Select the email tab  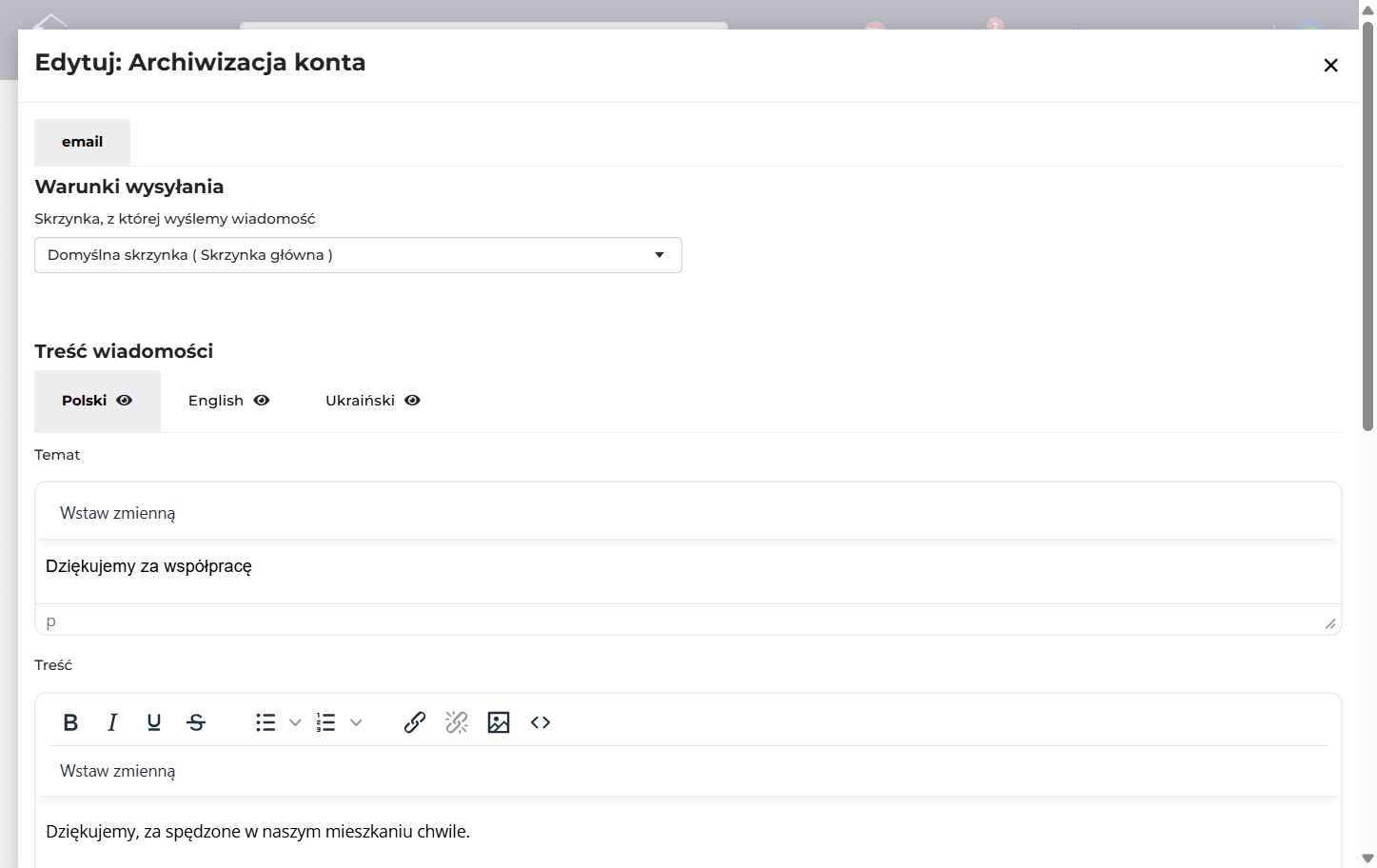[x=83, y=142]
